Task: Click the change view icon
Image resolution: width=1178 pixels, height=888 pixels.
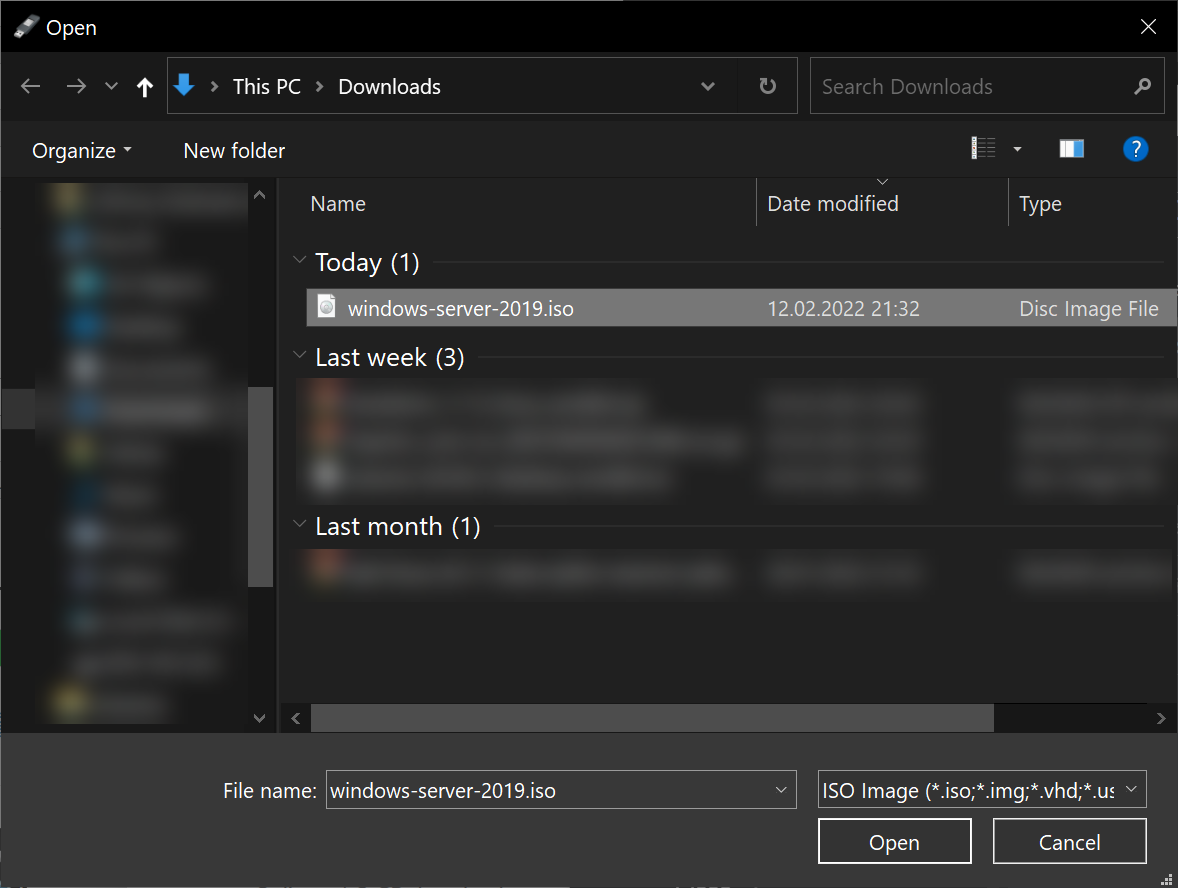Action: [984, 149]
